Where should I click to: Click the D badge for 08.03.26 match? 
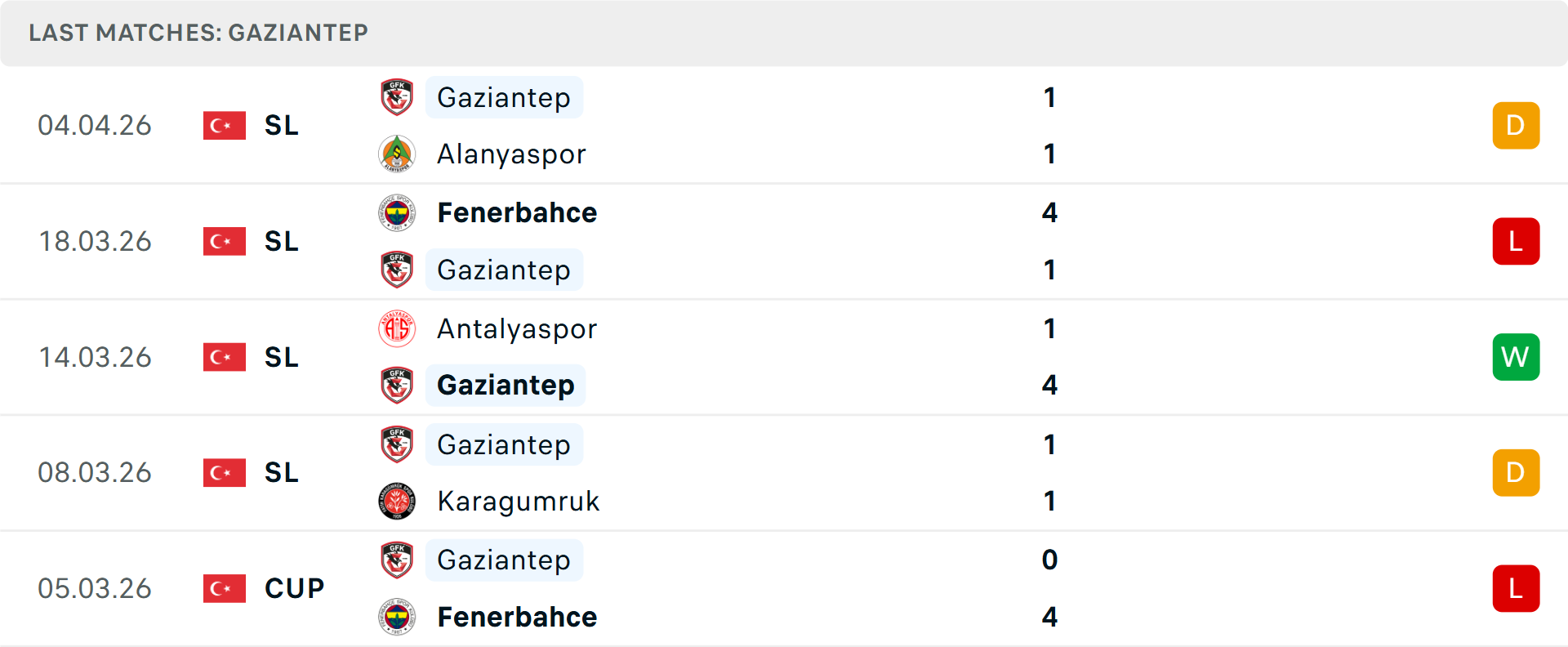point(1516,472)
